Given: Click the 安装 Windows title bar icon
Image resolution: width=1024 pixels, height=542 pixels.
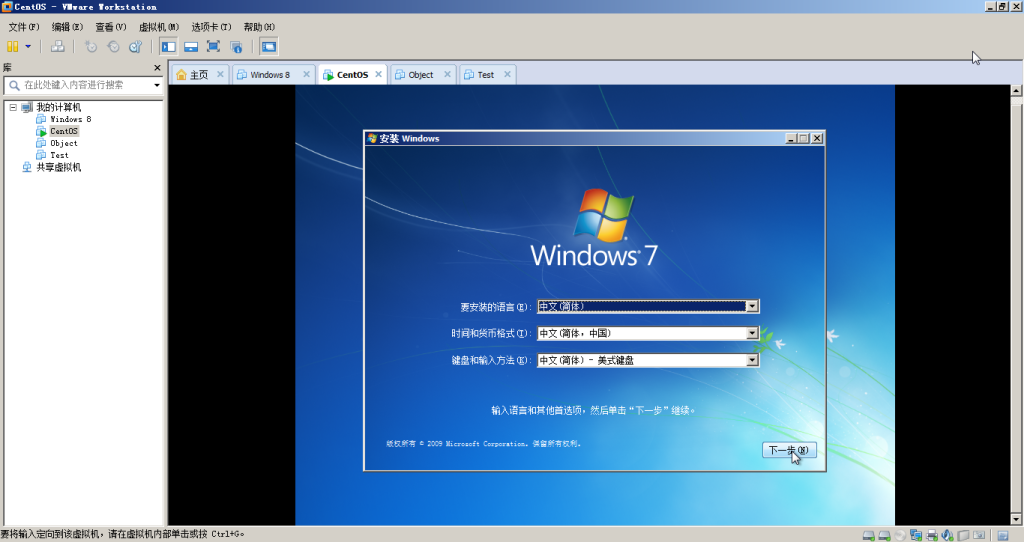Looking at the screenshot, I should coord(372,138).
